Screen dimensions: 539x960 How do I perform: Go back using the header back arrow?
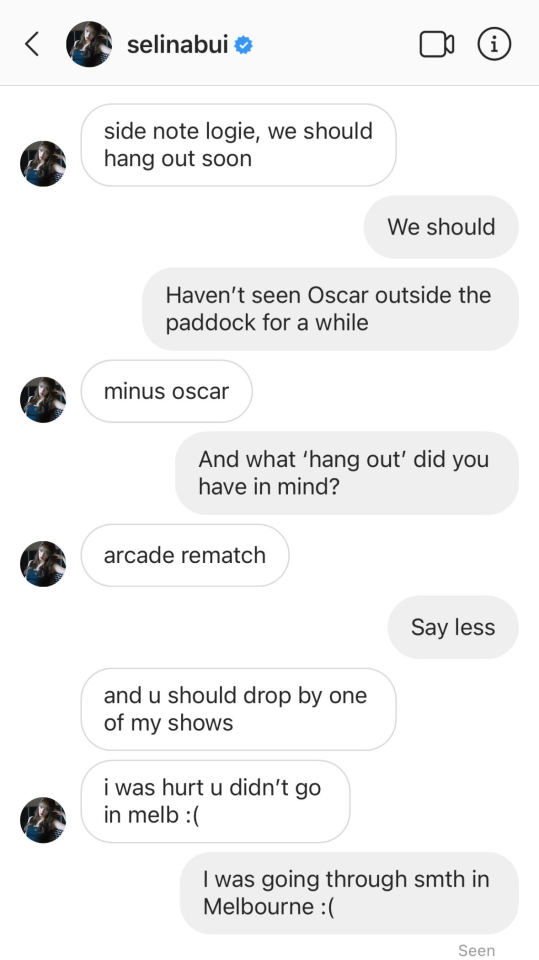click(32, 44)
